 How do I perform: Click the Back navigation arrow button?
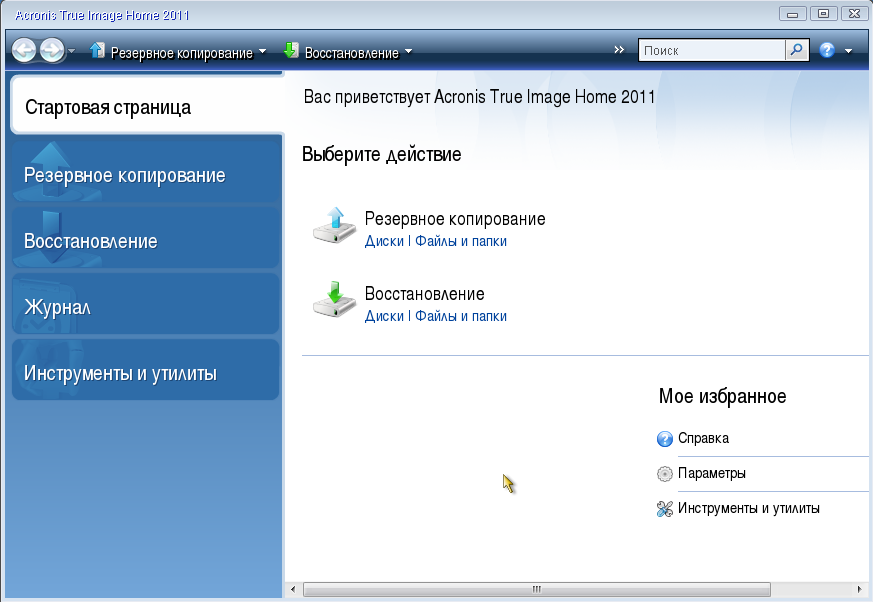(x=24, y=50)
